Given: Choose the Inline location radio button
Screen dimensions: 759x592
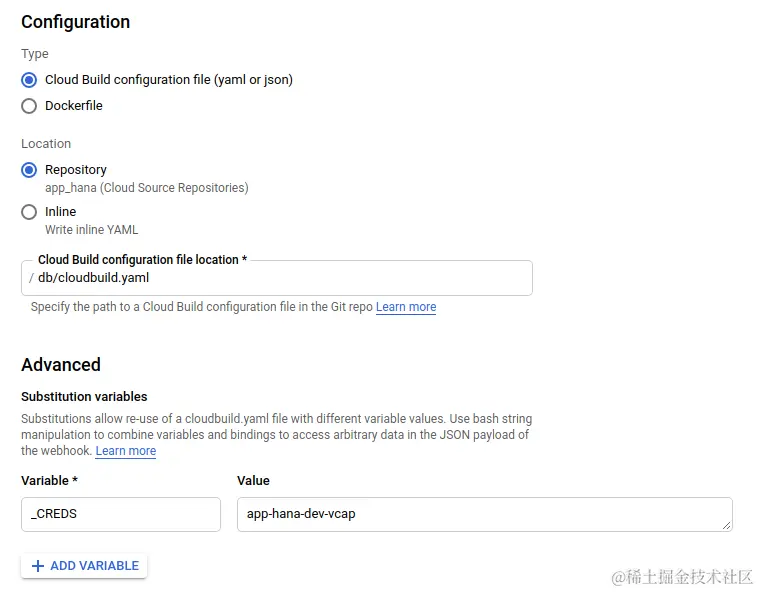Looking at the screenshot, I should tap(29, 212).
